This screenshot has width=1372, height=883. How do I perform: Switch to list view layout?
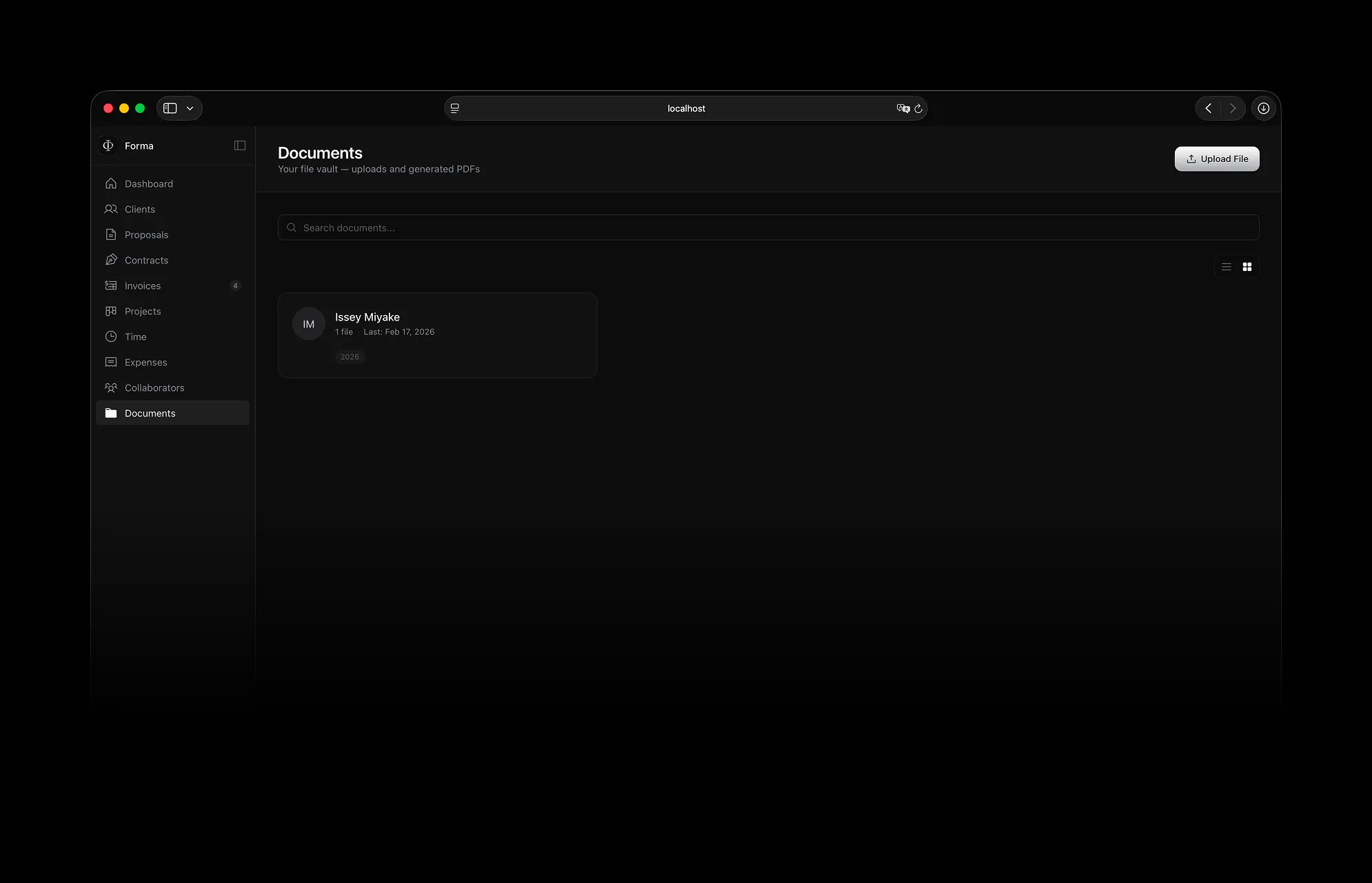[x=1227, y=267]
